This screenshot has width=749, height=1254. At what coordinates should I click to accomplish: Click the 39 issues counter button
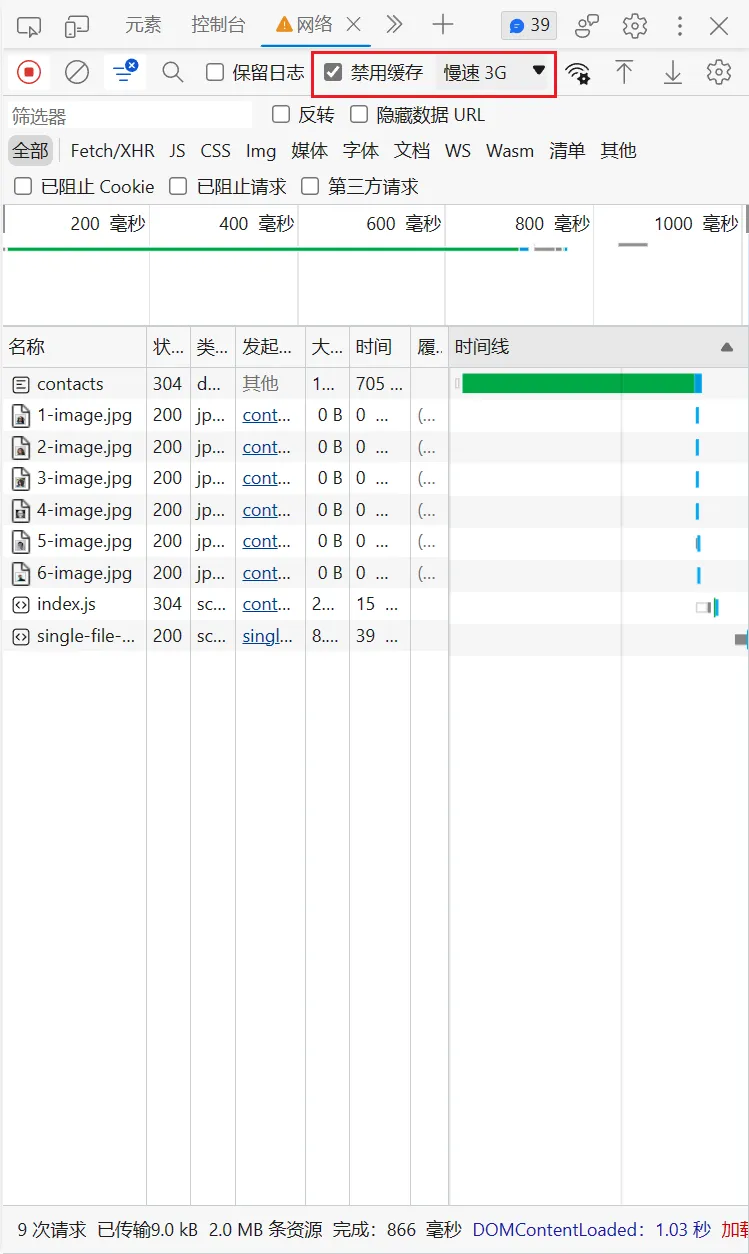pyautogui.click(x=529, y=26)
